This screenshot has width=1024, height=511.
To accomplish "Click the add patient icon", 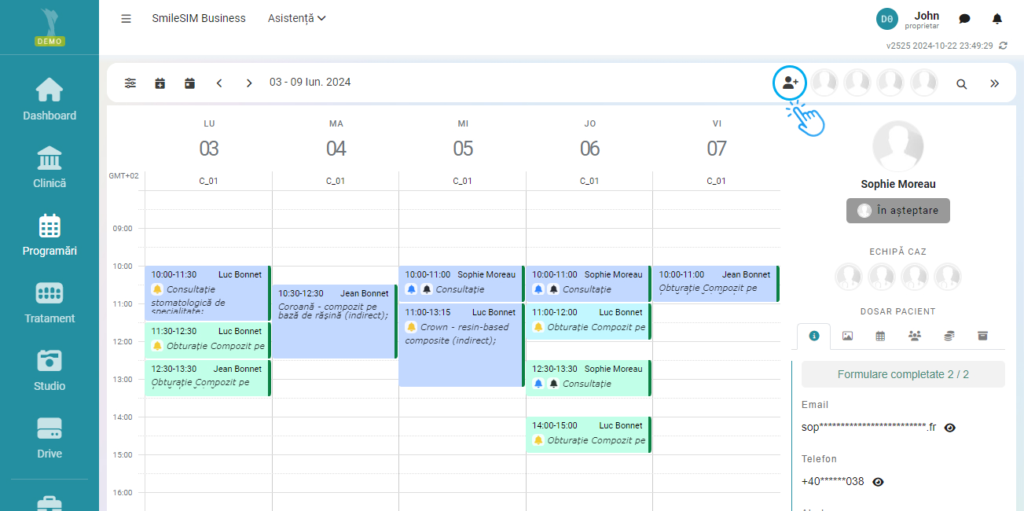I will pyautogui.click(x=790, y=83).
